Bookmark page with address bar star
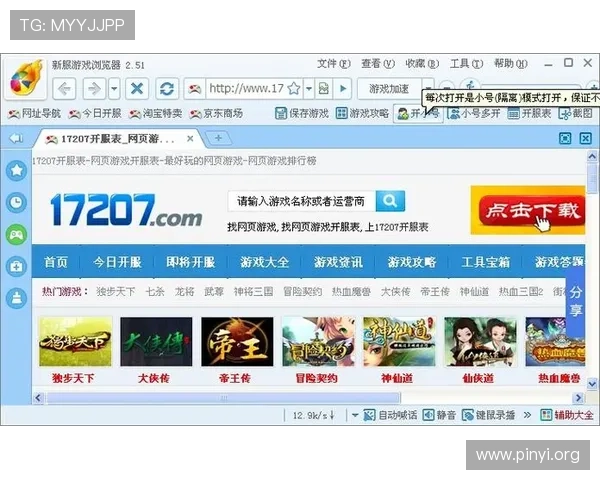 tap(294, 89)
